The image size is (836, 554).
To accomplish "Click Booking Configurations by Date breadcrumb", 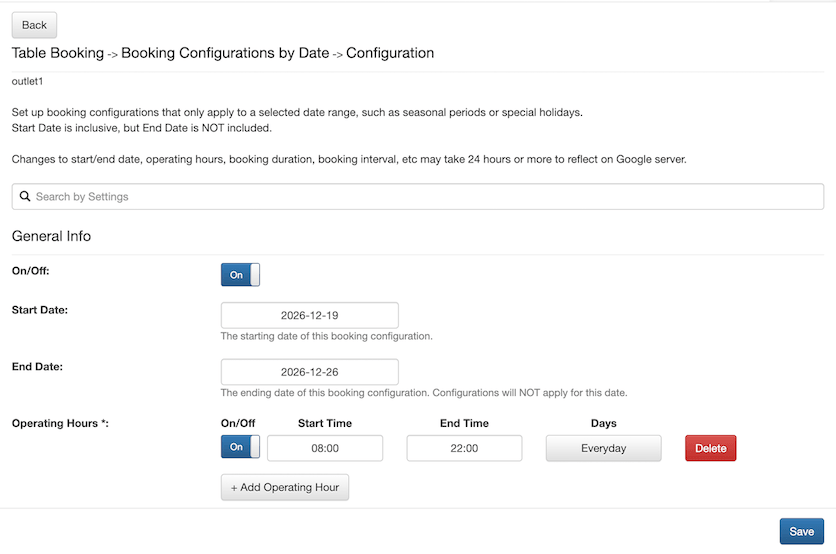I will click(x=225, y=53).
